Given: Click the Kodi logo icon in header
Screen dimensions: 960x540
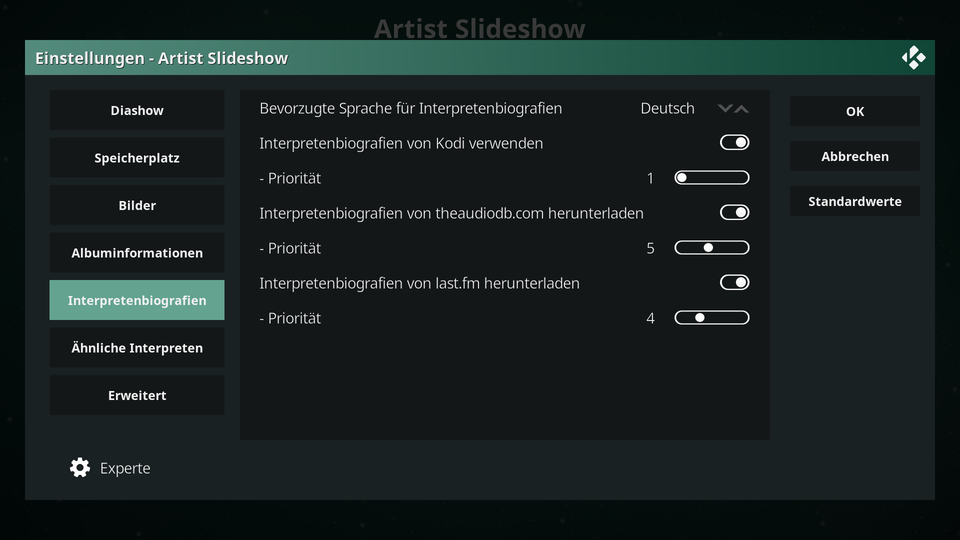Looking at the screenshot, I should (x=913, y=58).
